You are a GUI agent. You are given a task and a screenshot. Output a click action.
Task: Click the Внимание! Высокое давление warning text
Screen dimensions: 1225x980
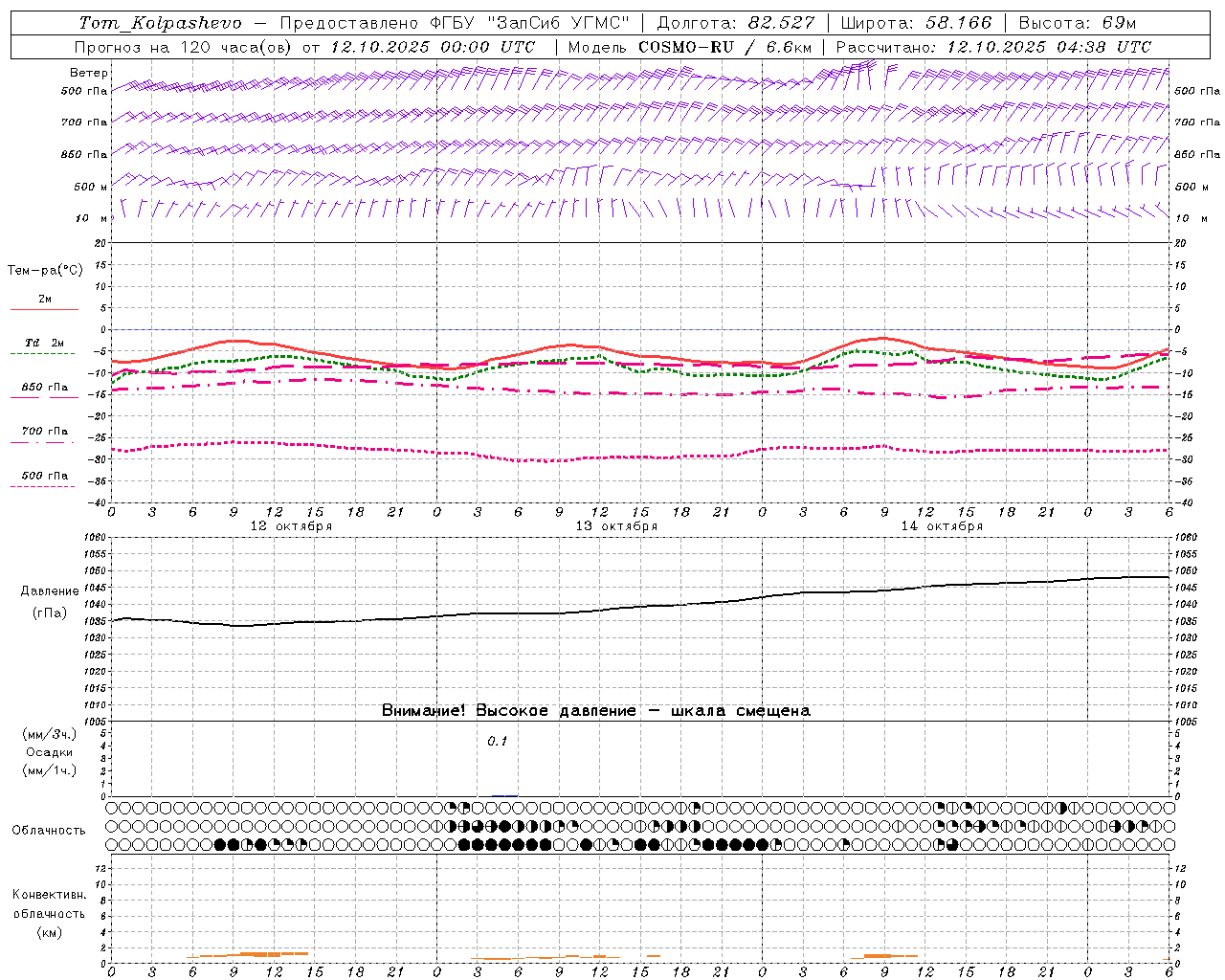pyautogui.click(x=596, y=710)
